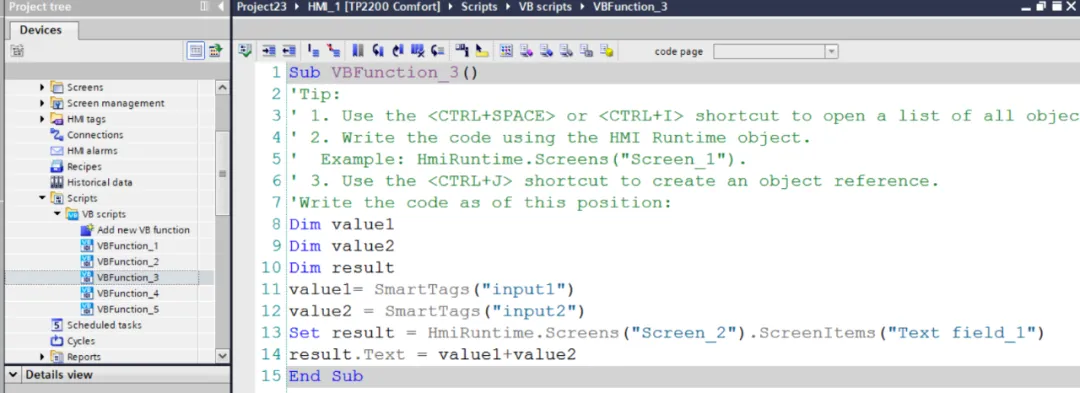Click the colored grid icon in script toolbar

(506, 50)
